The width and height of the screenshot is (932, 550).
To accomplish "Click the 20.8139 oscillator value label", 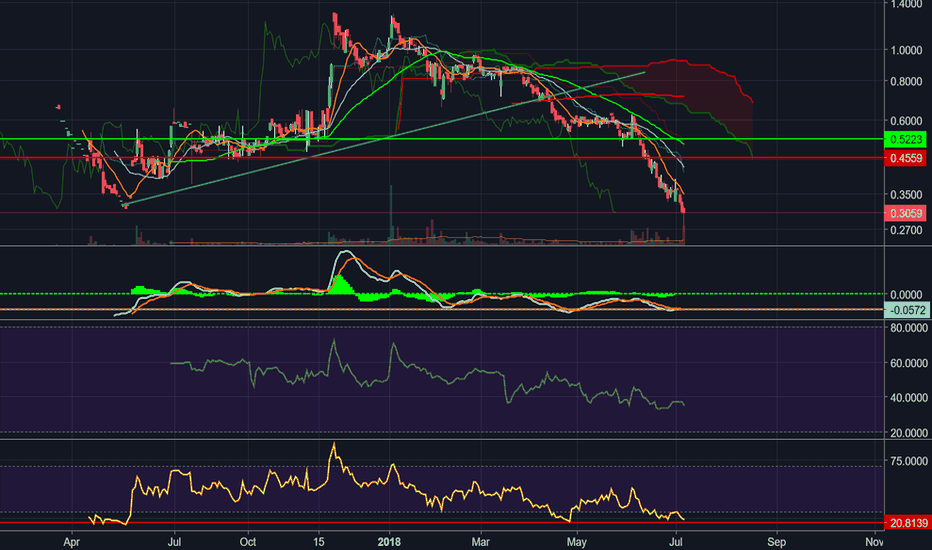I will point(907,523).
